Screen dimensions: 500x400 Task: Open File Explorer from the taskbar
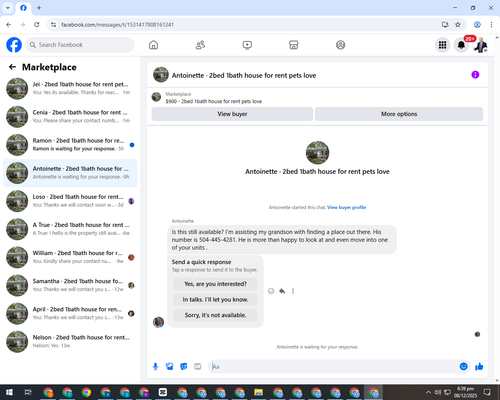click(258, 392)
